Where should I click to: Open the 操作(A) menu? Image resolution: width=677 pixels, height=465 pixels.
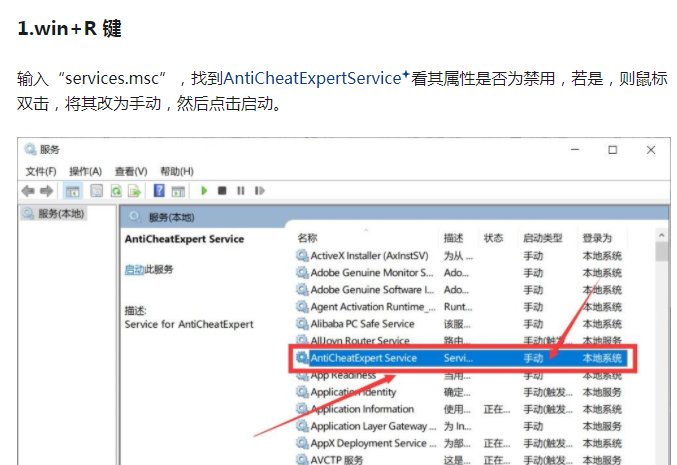click(x=85, y=171)
